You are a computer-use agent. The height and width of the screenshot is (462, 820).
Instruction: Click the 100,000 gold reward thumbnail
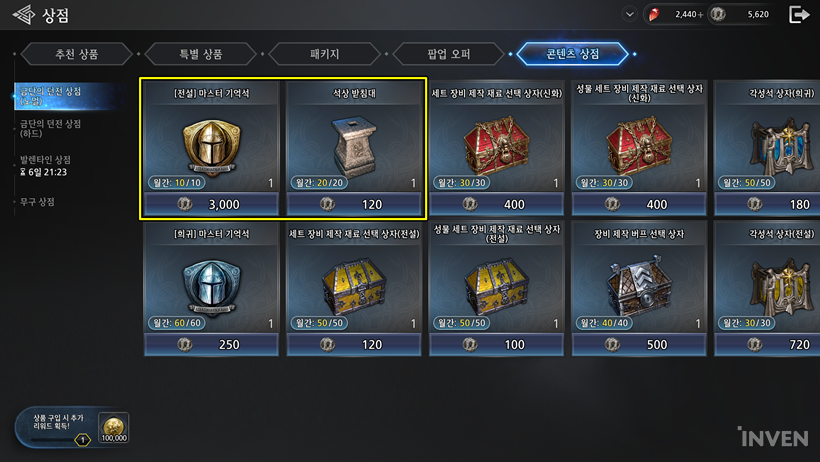coord(113,429)
